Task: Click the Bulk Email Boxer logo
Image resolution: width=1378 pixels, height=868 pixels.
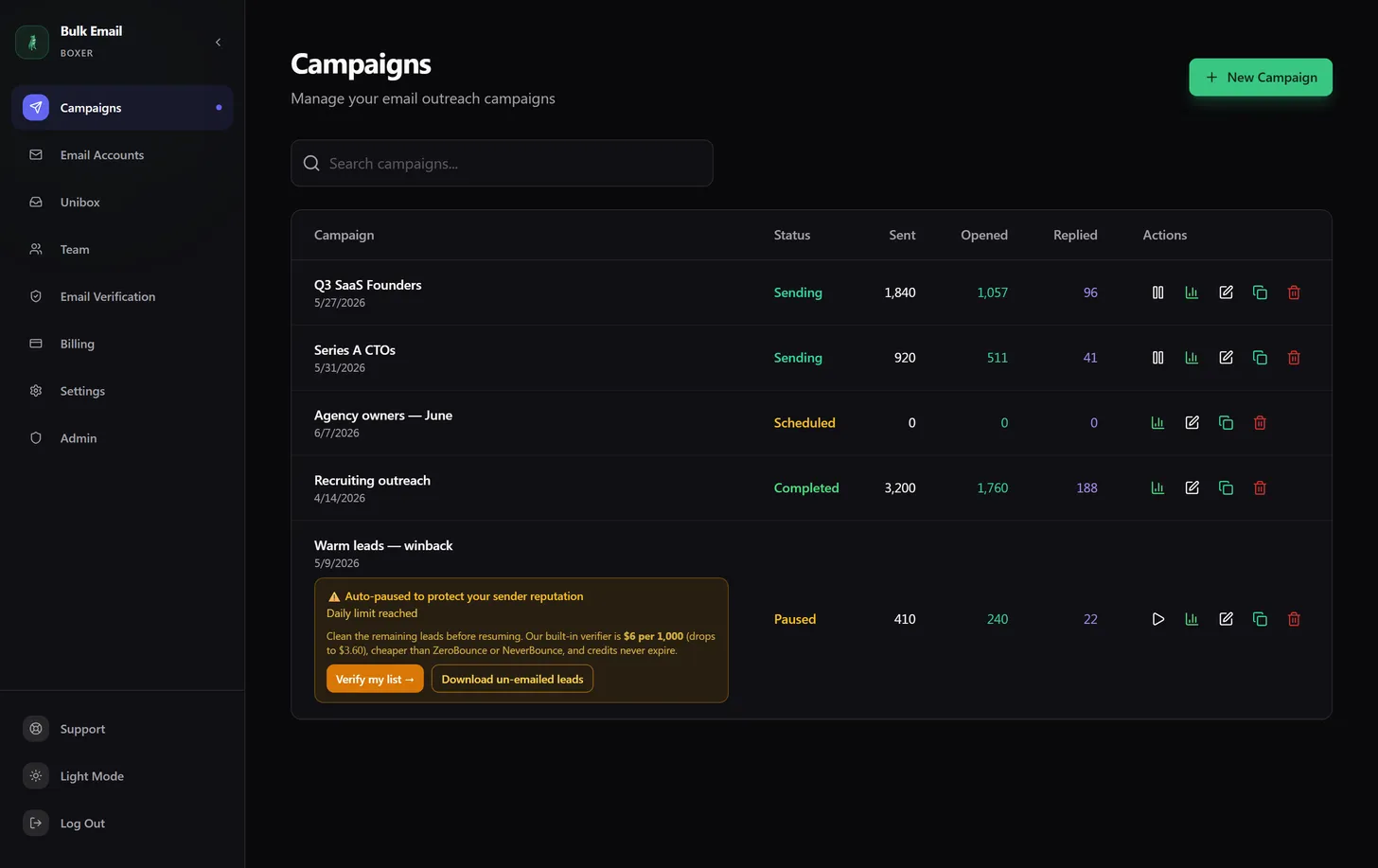Action: [x=32, y=42]
